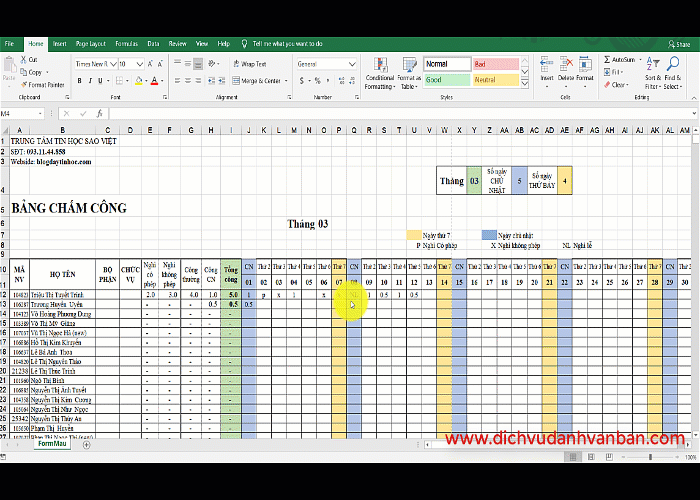Click the Format Painter brush icon
700x500 pixels.
coord(24,84)
